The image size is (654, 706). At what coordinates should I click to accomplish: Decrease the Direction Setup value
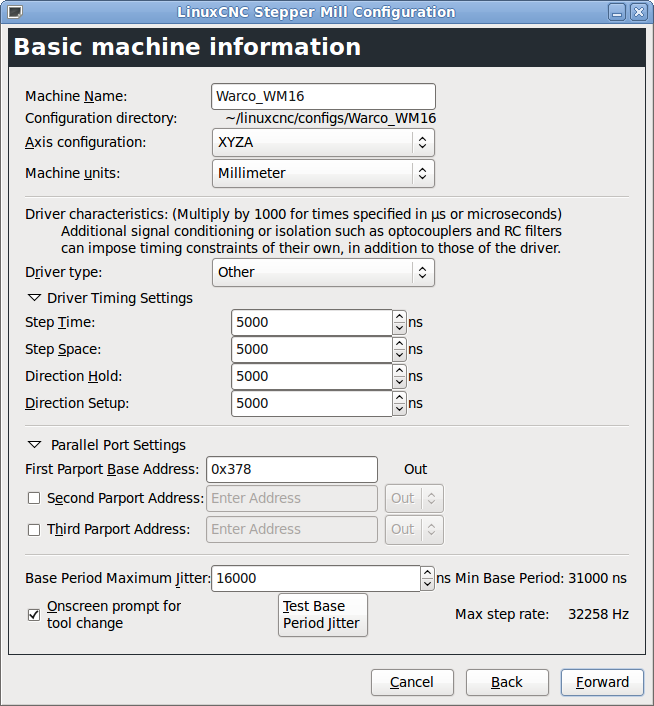[x=399, y=409]
